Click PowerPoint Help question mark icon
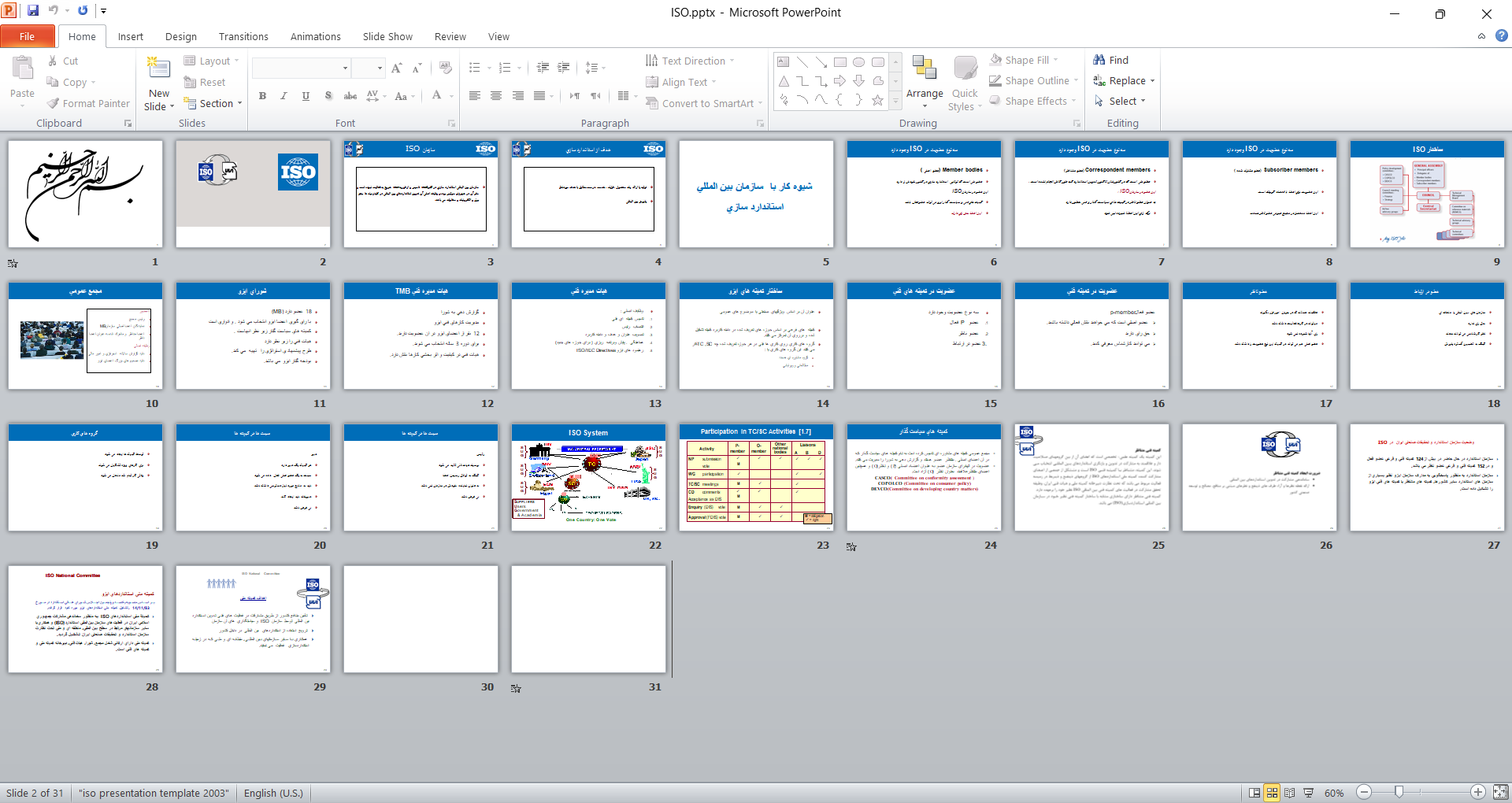Screen dimensions: 1512x803 click(x=1502, y=35)
